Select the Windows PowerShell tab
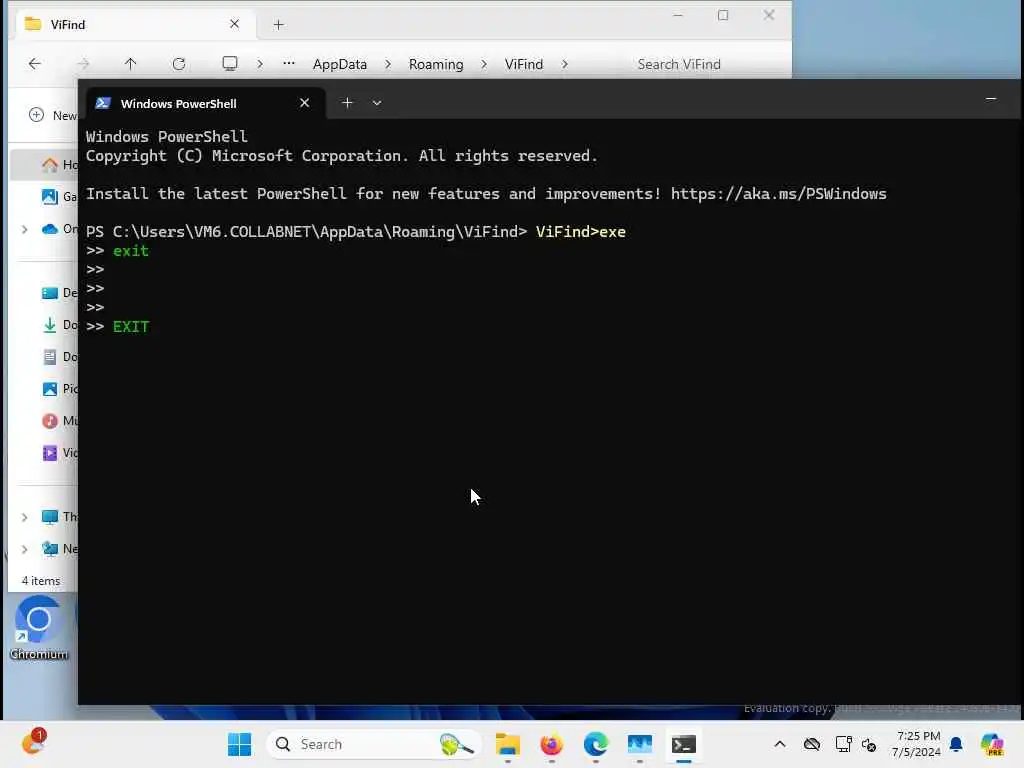1024x768 pixels. (206, 103)
